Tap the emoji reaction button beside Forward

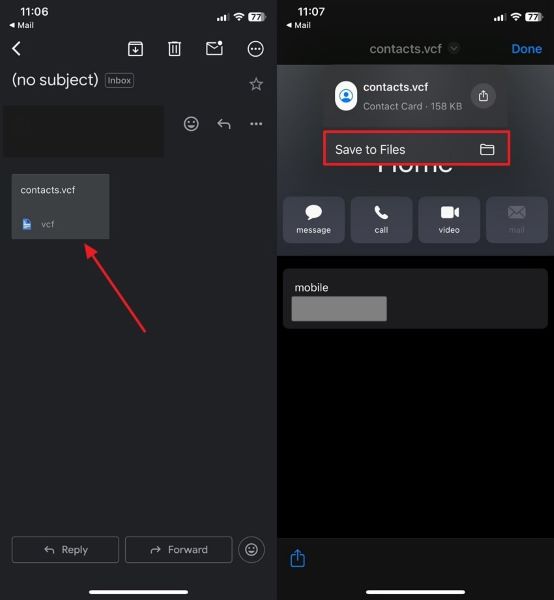(251, 549)
